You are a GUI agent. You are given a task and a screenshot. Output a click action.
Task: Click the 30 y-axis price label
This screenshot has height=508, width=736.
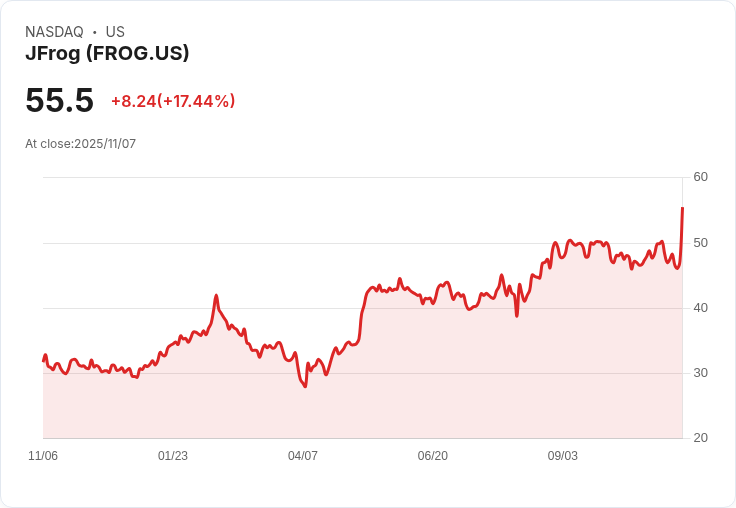tap(701, 373)
